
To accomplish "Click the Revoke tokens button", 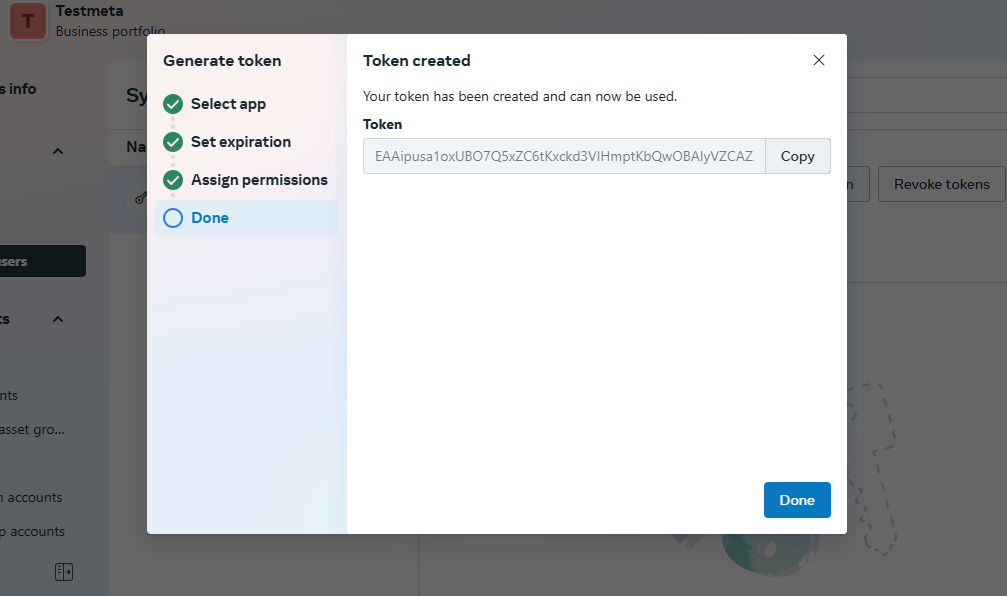I will click(x=940, y=184).
